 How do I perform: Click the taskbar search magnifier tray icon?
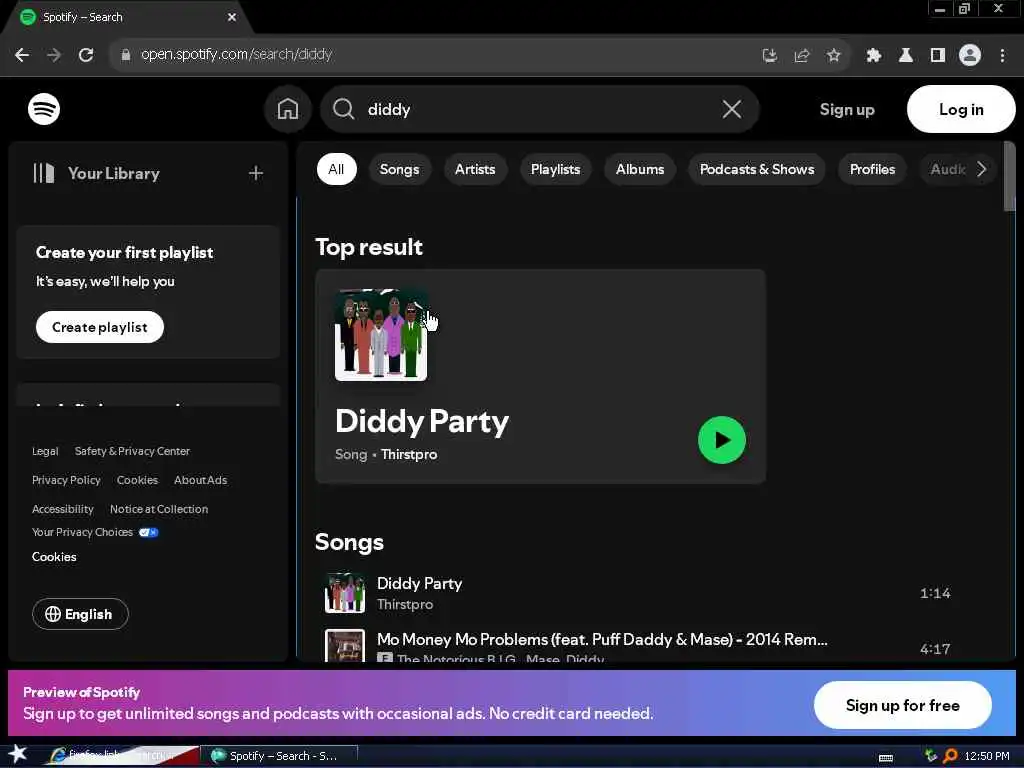click(x=950, y=756)
